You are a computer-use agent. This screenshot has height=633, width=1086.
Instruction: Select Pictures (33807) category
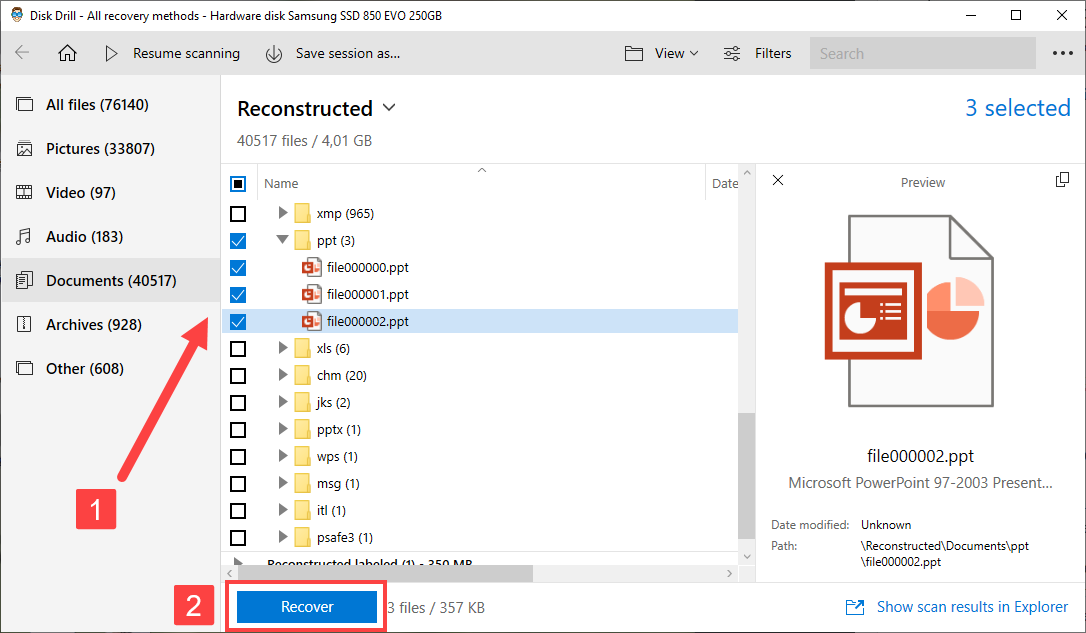(x=111, y=148)
